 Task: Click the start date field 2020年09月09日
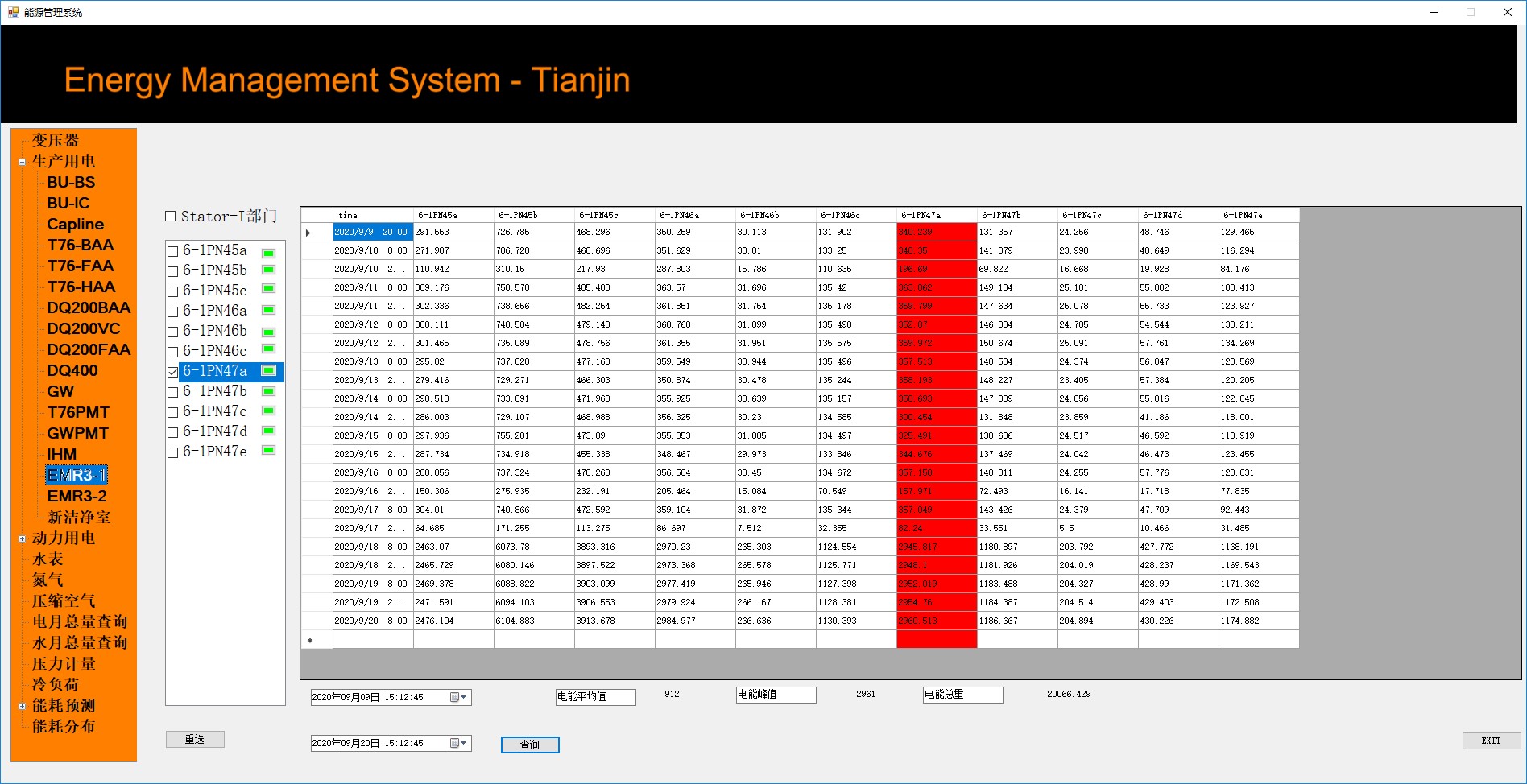391,697
